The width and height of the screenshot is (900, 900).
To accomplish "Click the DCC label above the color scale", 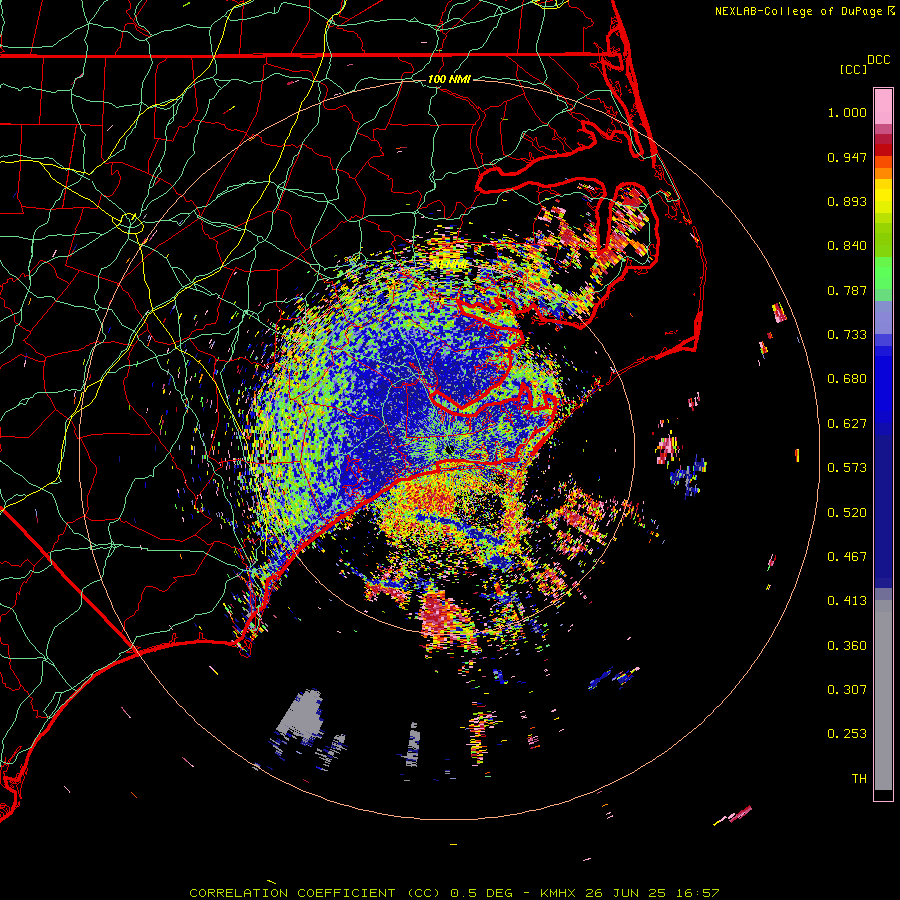I will coord(878,60).
